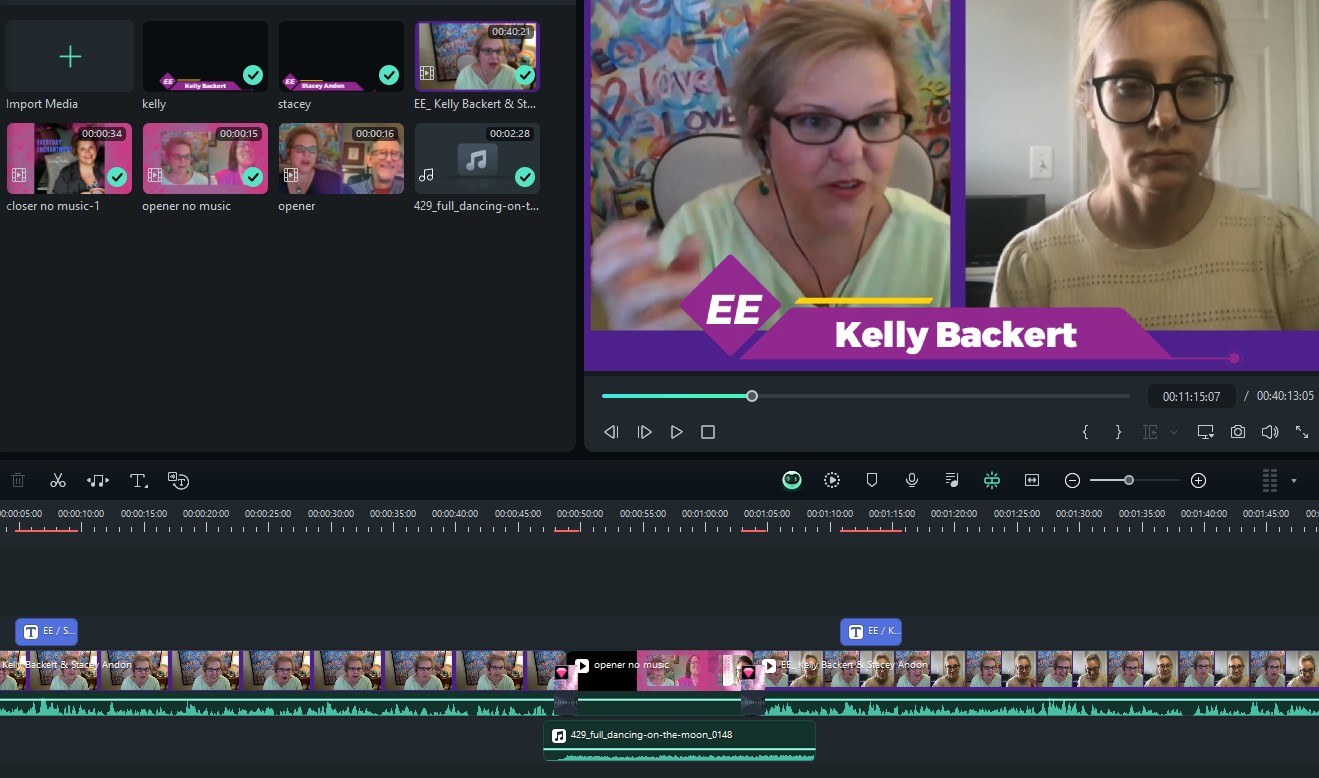The height and width of the screenshot is (778, 1319).
Task: Open the audio meter dropdown arrow
Action: pyautogui.click(x=1293, y=481)
